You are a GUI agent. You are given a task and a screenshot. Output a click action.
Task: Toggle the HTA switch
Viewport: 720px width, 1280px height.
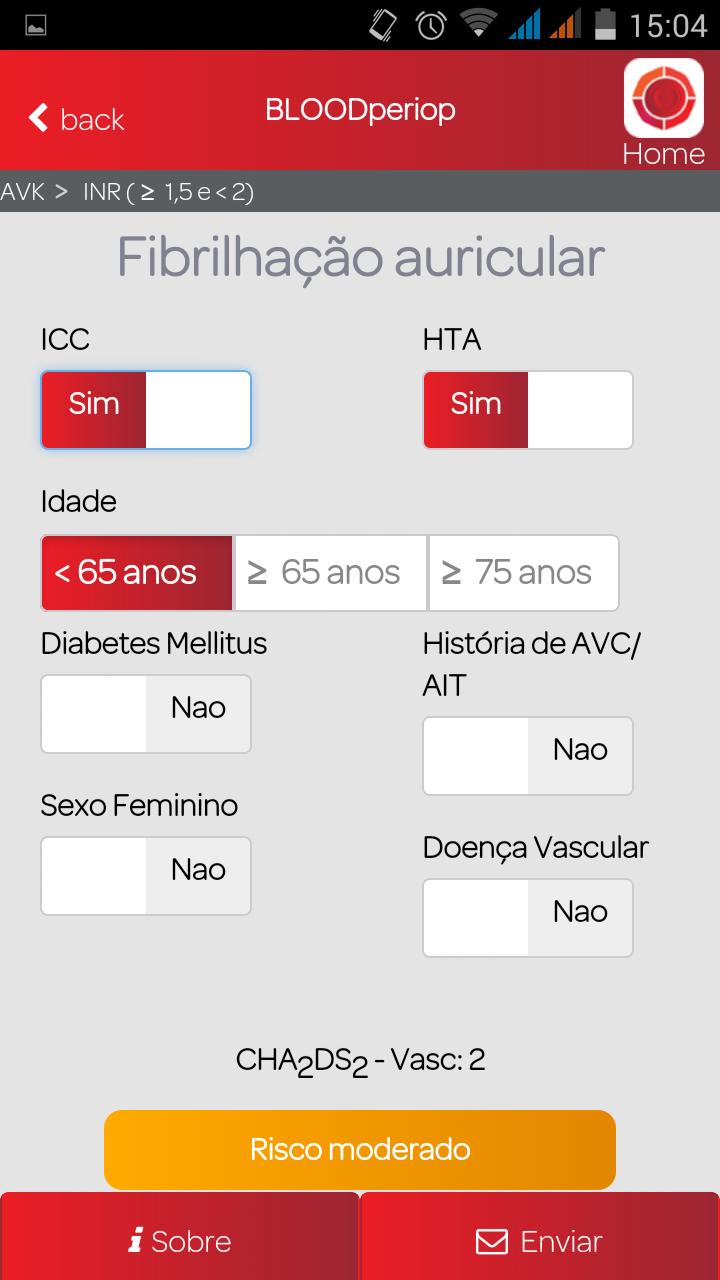[x=528, y=410]
